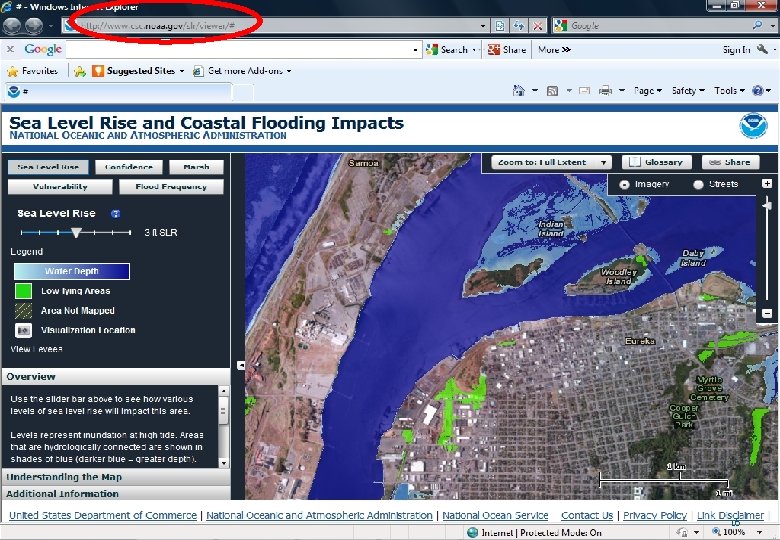Click the Add to Favorites Bar icon

pyautogui.click(x=80, y=71)
